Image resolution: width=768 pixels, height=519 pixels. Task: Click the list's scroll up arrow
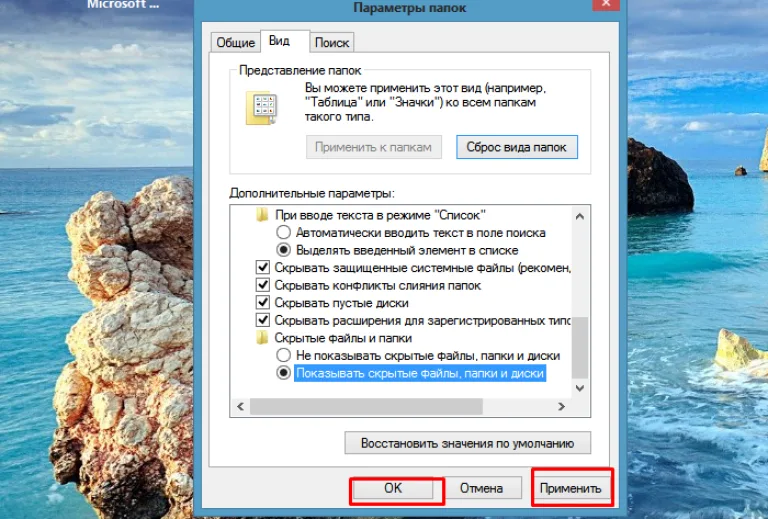click(x=580, y=216)
